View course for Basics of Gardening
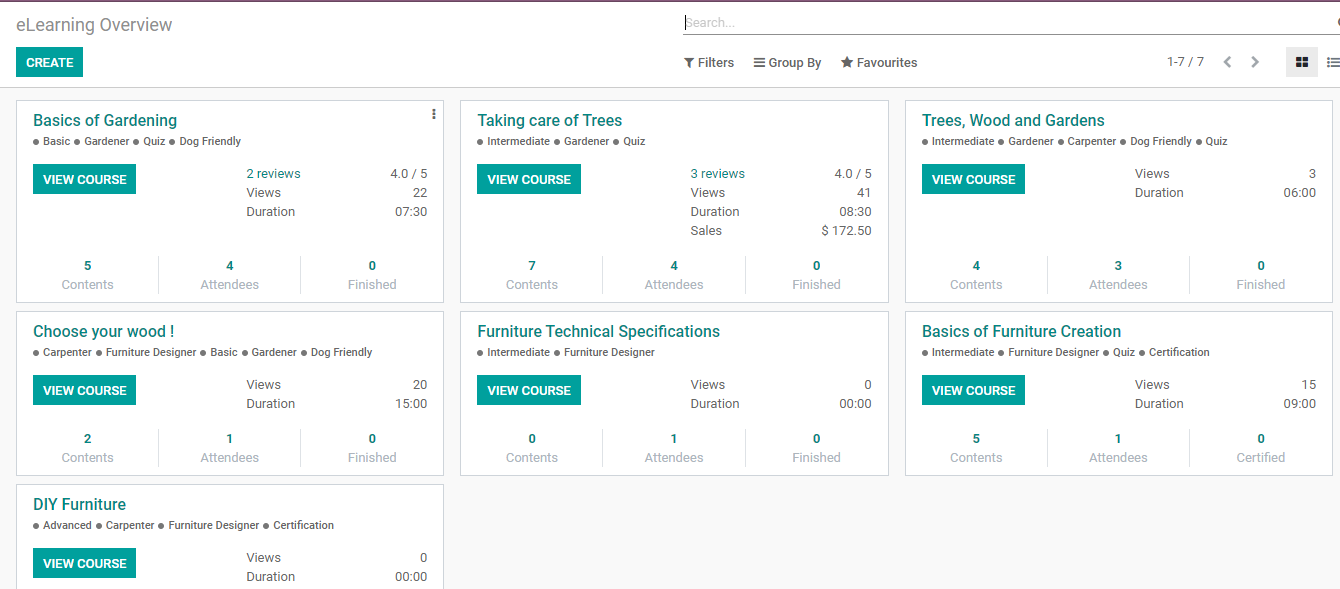Screen dimensions: 1340x589 [x=84, y=179]
